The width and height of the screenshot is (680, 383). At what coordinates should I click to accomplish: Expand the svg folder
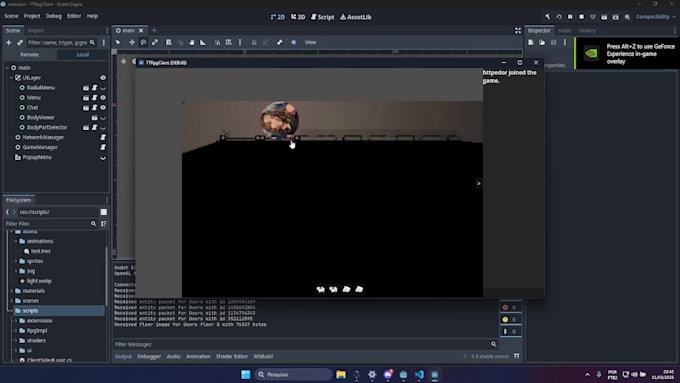click(16, 271)
